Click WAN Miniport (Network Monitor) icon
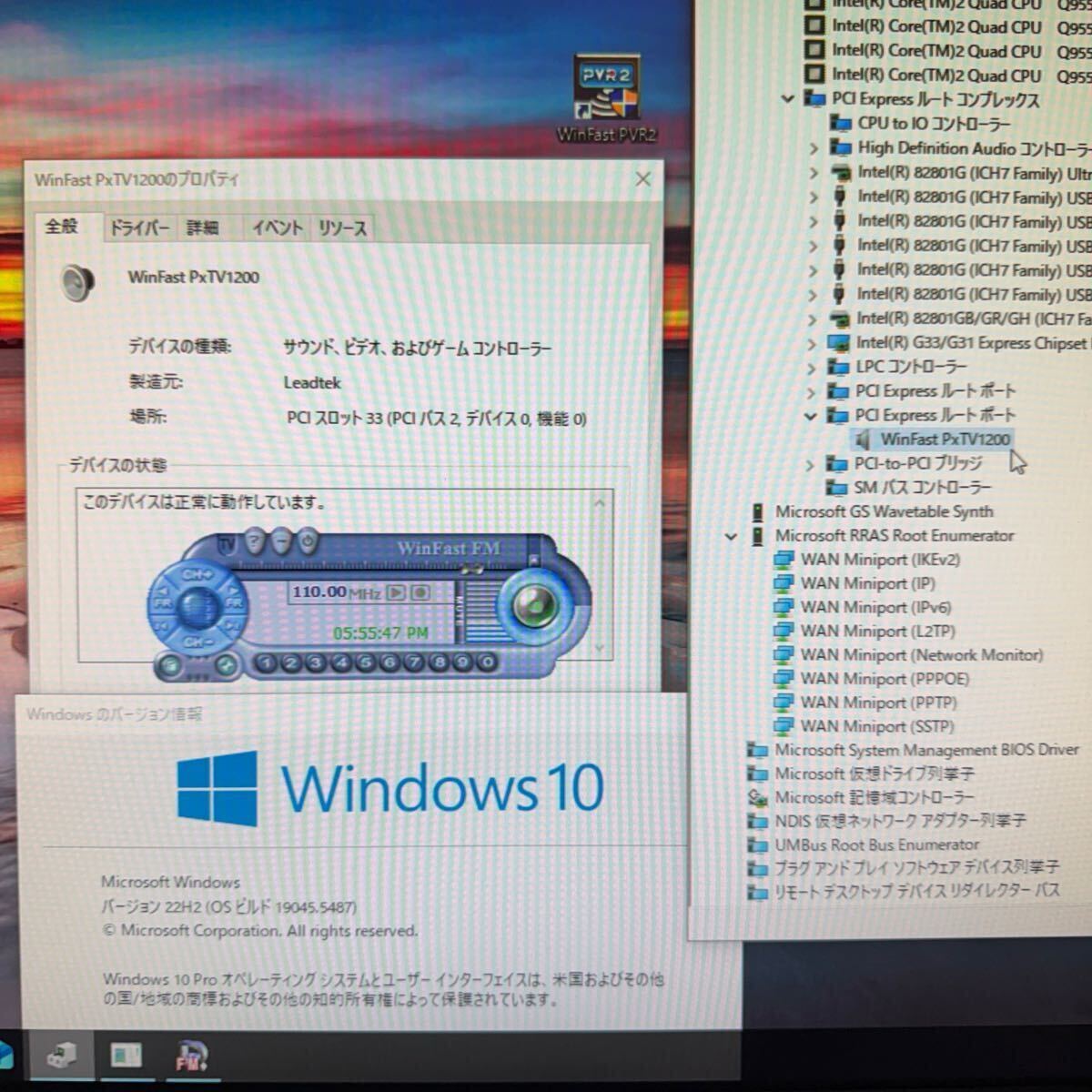The image size is (1092, 1092). coord(783,654)
